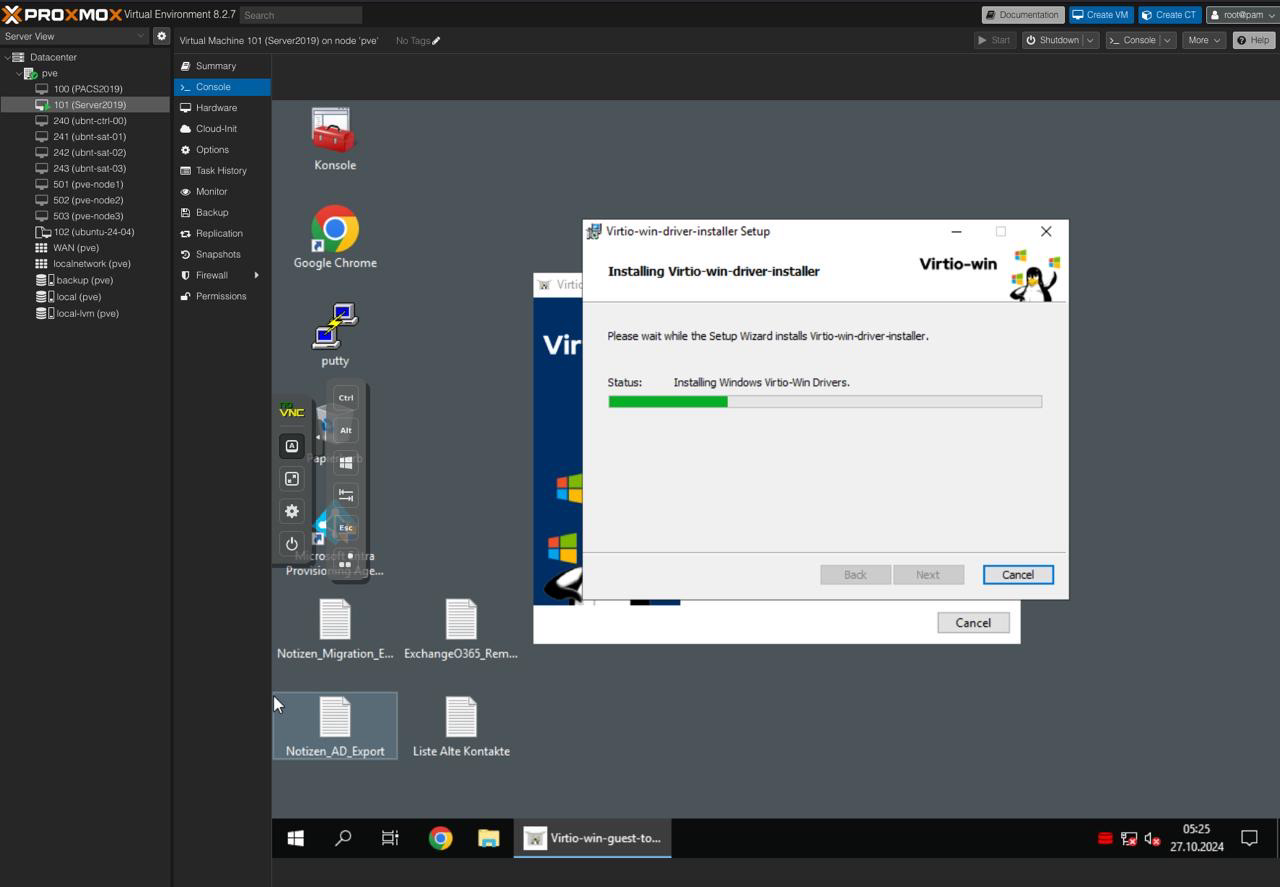Open the Hardware panel
This screenshot has width=1280, height=887.
pos(222,108)
